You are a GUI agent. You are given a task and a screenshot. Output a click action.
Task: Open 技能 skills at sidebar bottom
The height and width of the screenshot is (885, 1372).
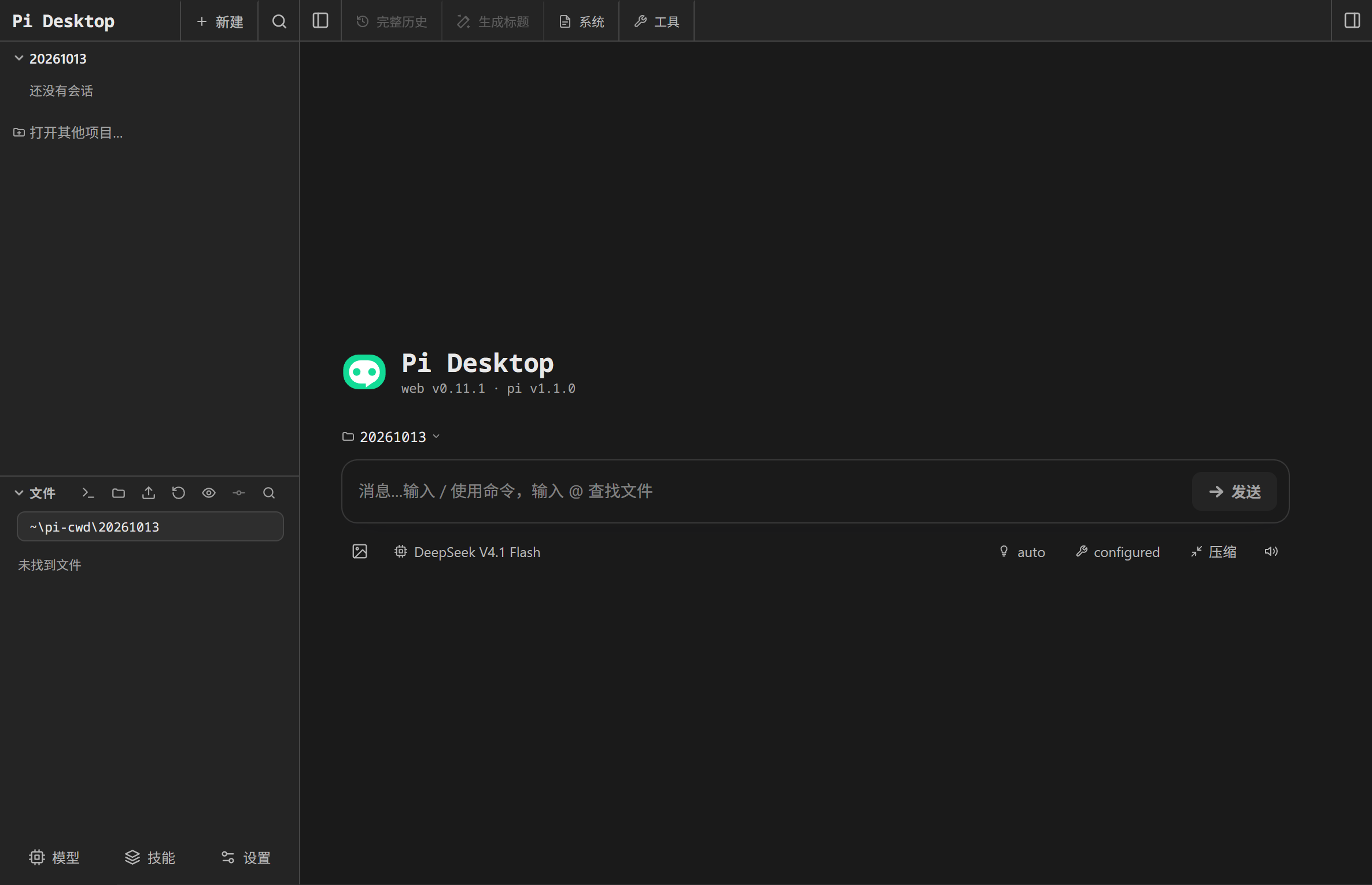(x=150, y=857)
